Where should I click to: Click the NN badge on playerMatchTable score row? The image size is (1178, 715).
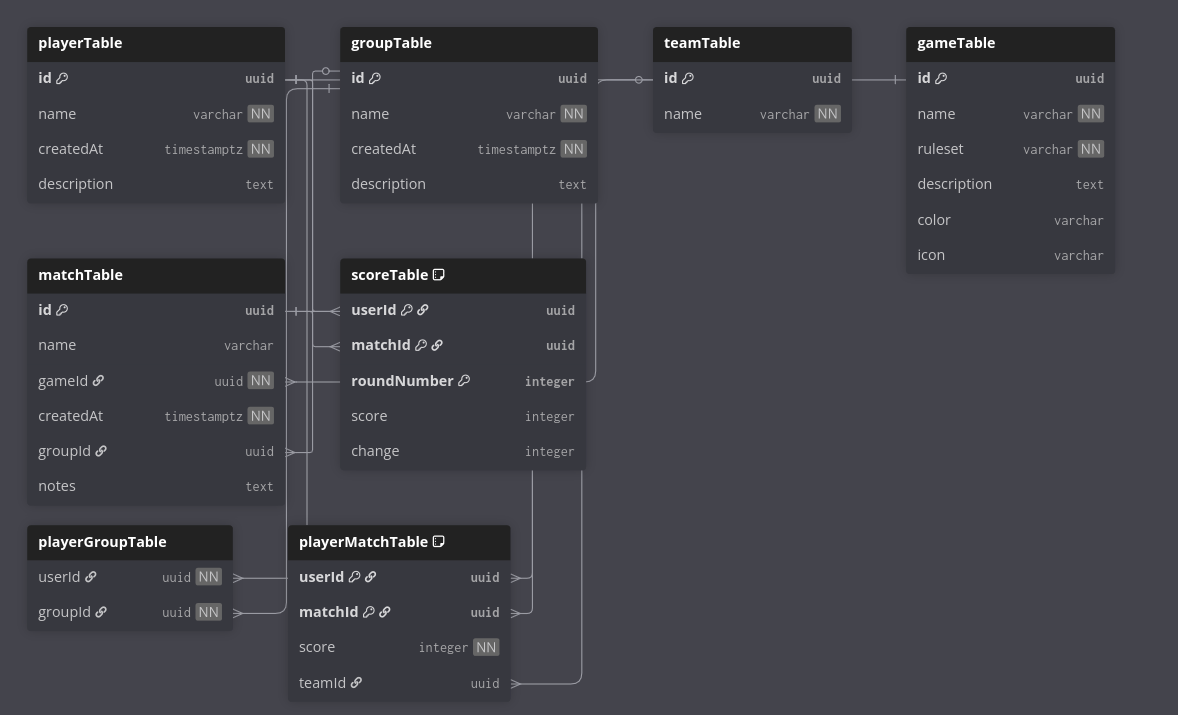(x=486, y=647)
